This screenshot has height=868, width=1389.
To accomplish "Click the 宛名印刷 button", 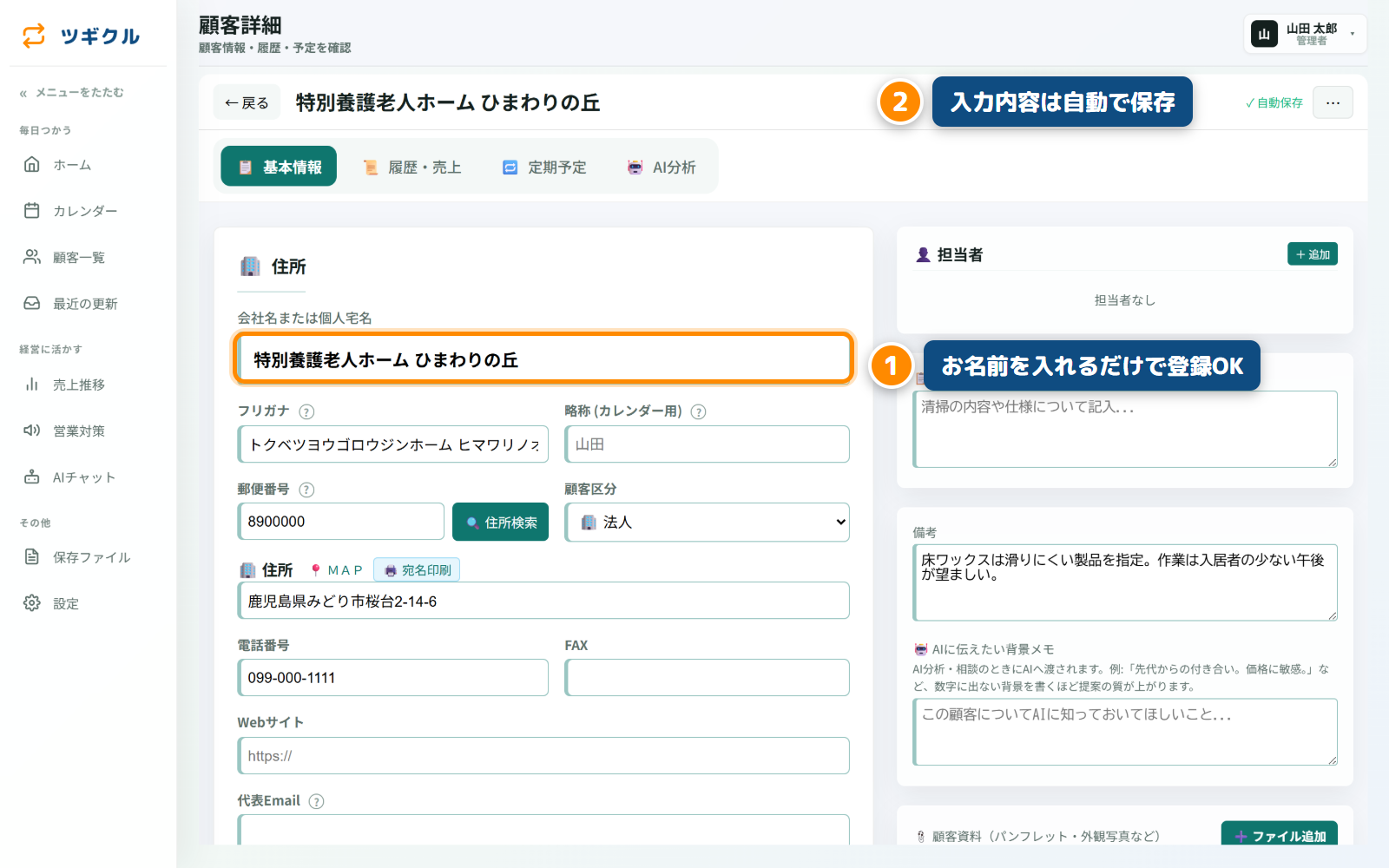I will pyautogui.click(x=417, y=569).
